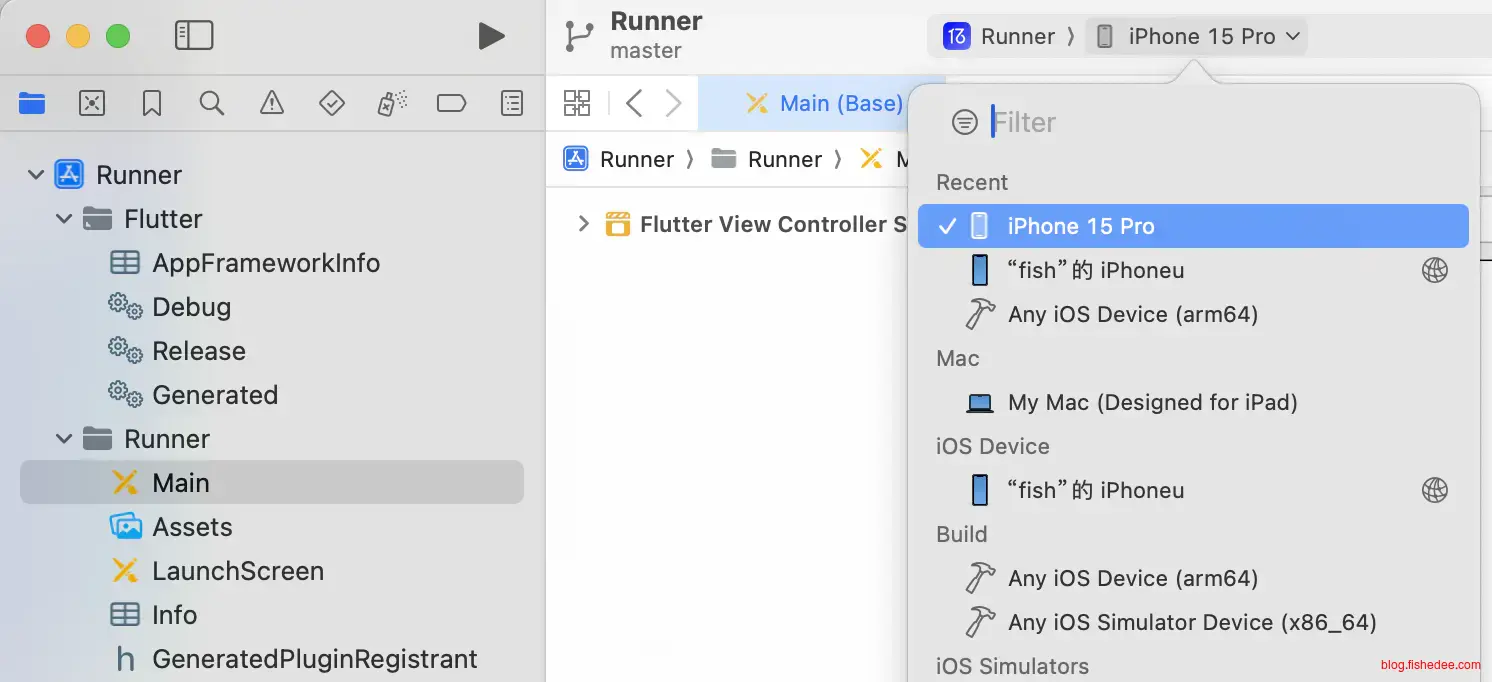Go back with the left arrow
This screenshot has height=682, width=1492.
633,103
